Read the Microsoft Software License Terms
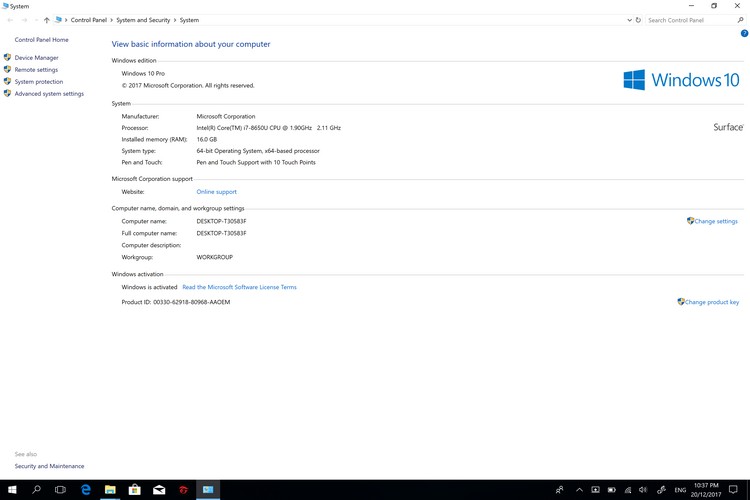 pyautogui.click(x=239, y=287)
